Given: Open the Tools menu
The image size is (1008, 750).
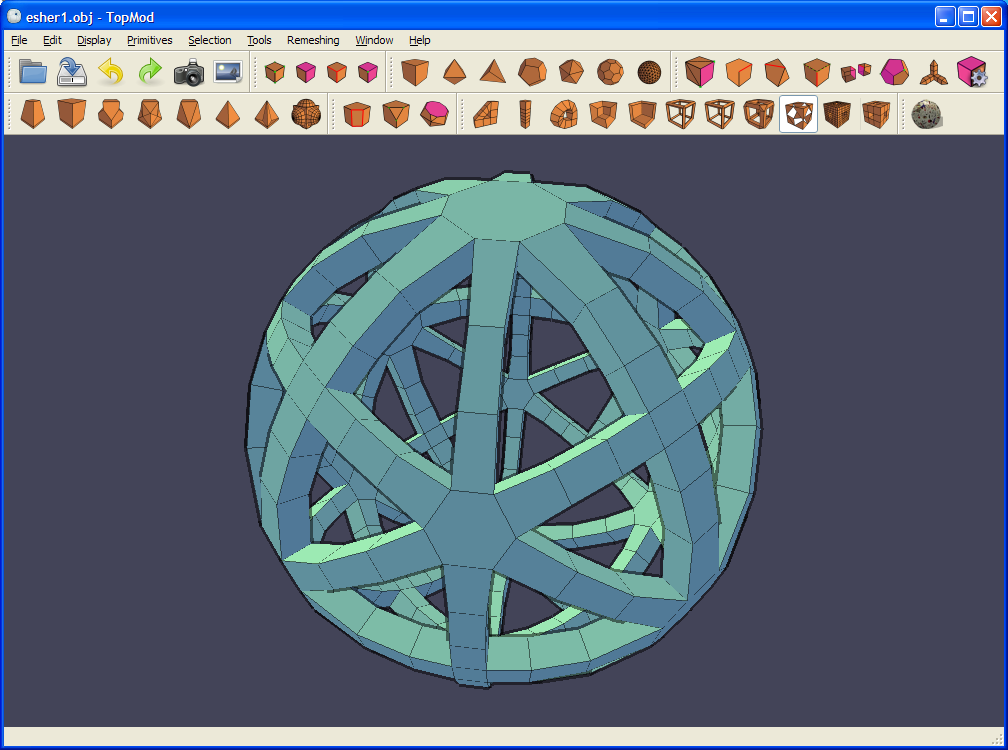Looking at the screenshot, I should click(259, 40).
